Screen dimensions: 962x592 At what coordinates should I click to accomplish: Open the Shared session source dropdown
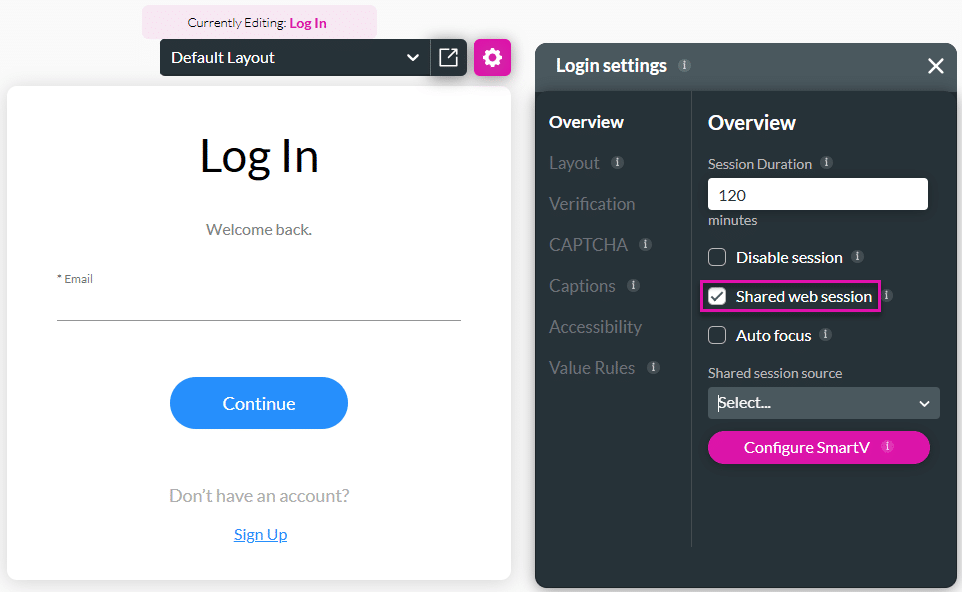(823, 403)
